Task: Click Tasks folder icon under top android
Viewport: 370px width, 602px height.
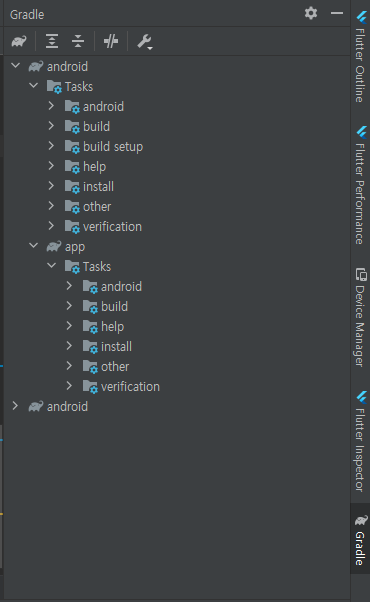Action: (54, 87)
